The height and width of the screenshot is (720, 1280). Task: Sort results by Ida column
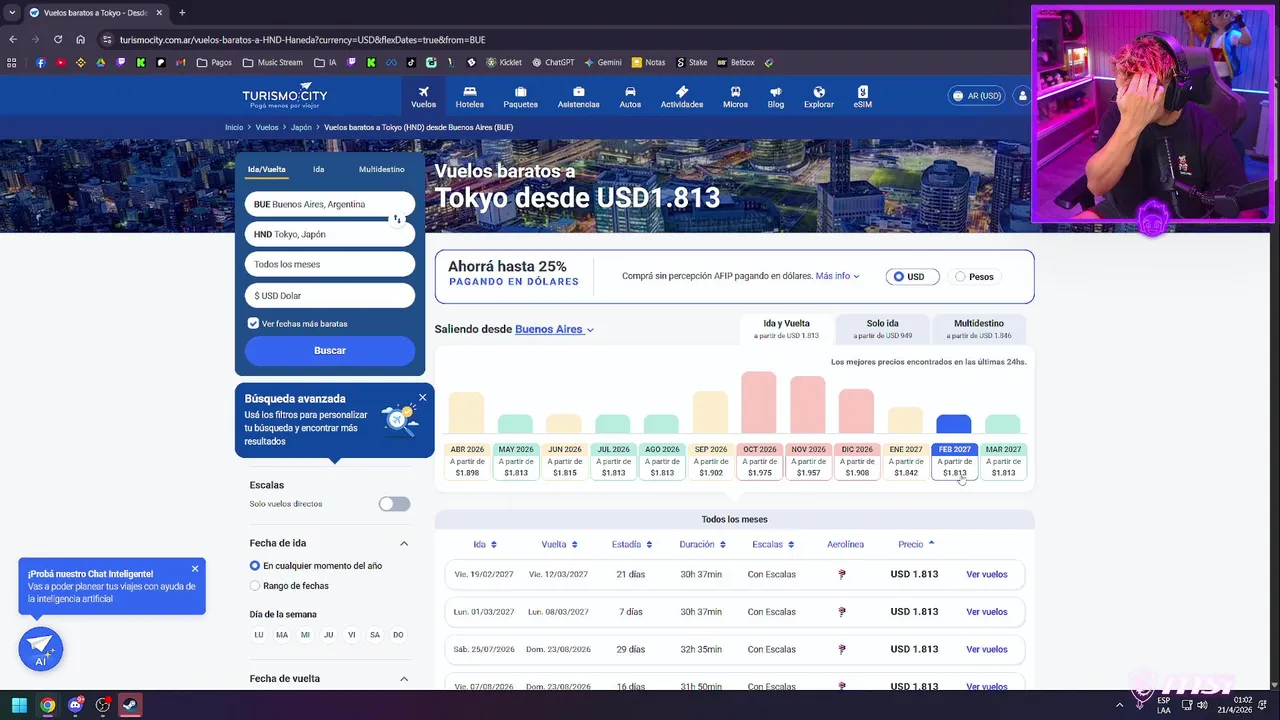coord(485,544)
